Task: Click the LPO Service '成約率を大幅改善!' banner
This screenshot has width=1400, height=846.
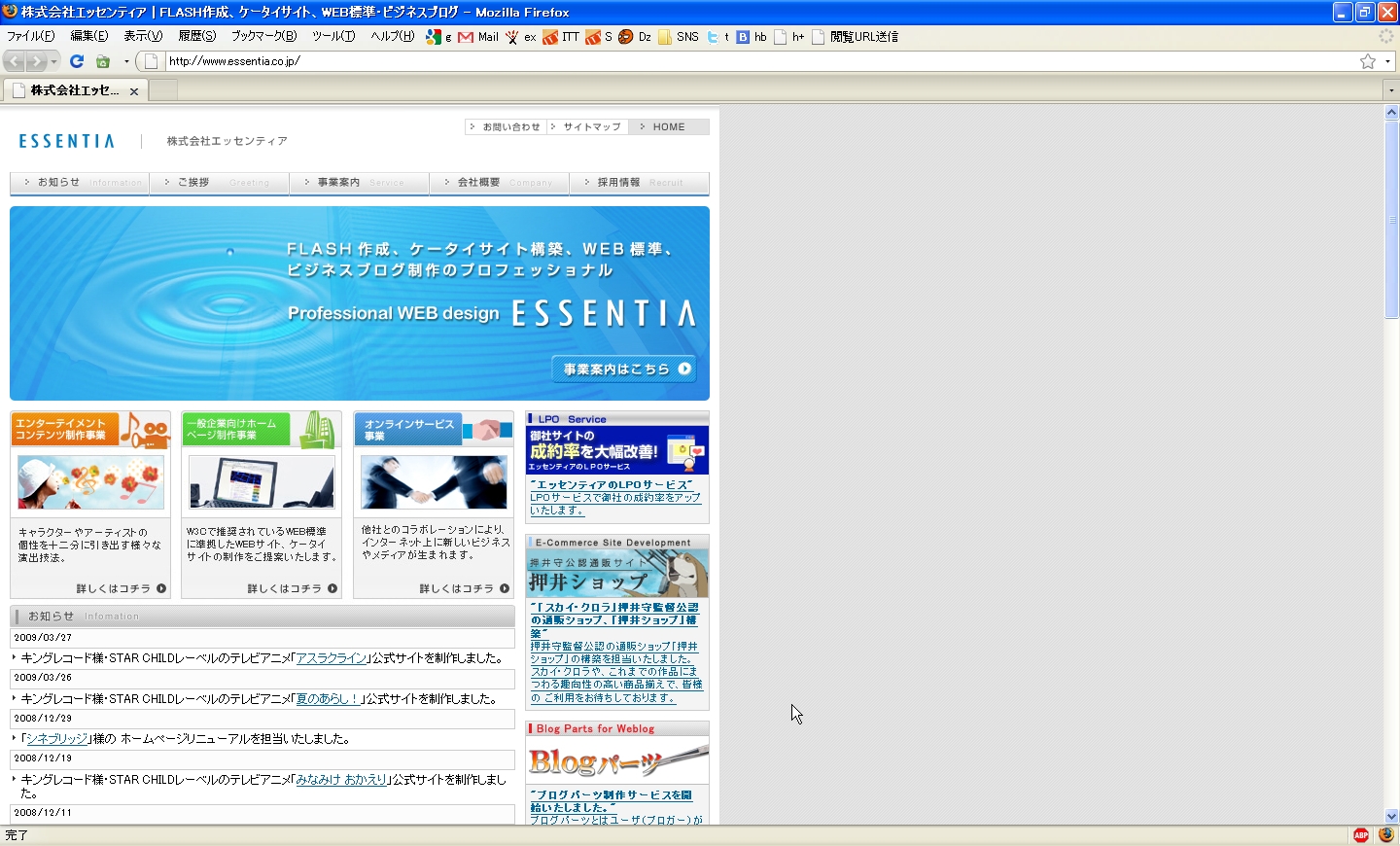Action: (x=617, y=450)
